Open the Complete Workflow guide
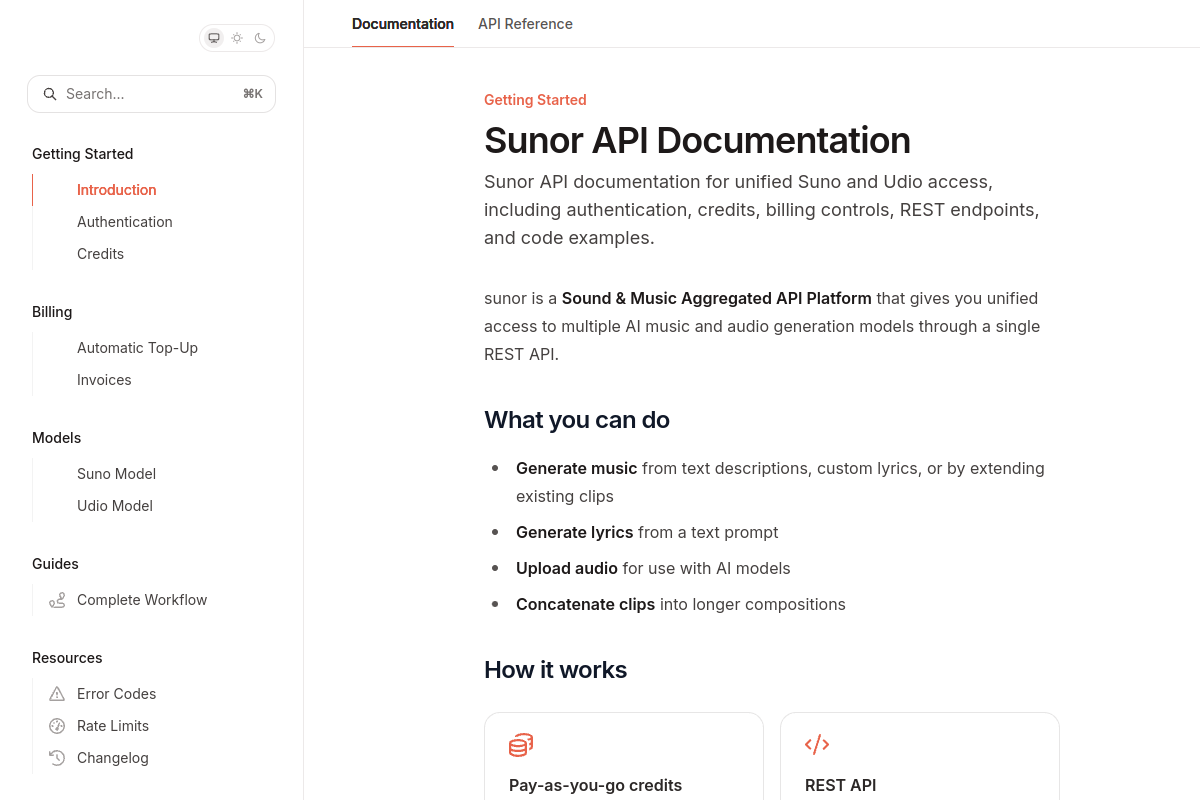This screenshot has height=800, width=1200. (x=142, y=600)
